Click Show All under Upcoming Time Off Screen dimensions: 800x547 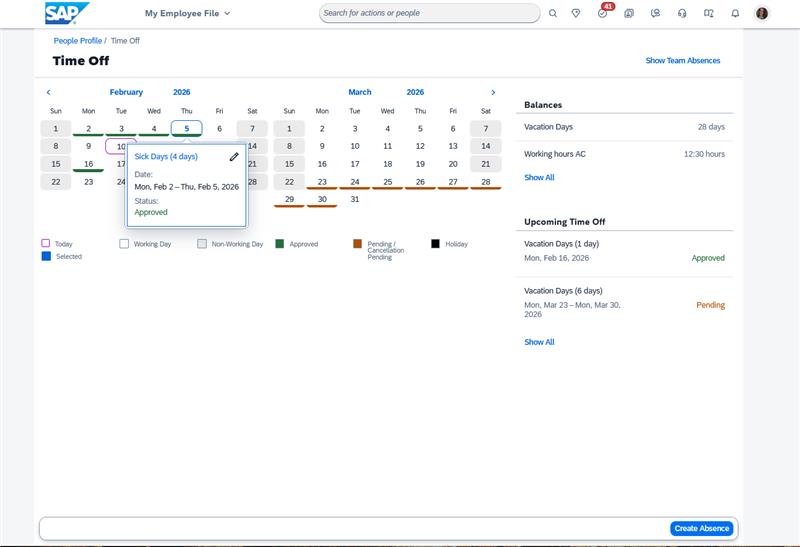pos(539,342)
